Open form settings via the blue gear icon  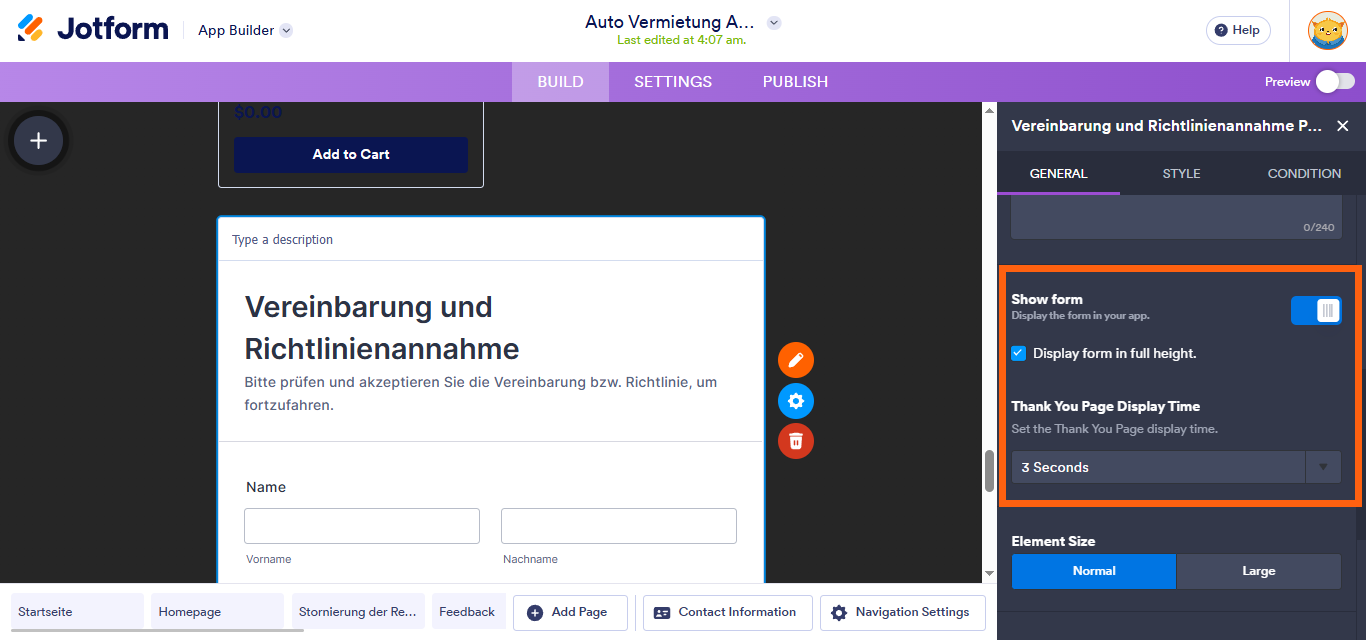click(795, 400)
